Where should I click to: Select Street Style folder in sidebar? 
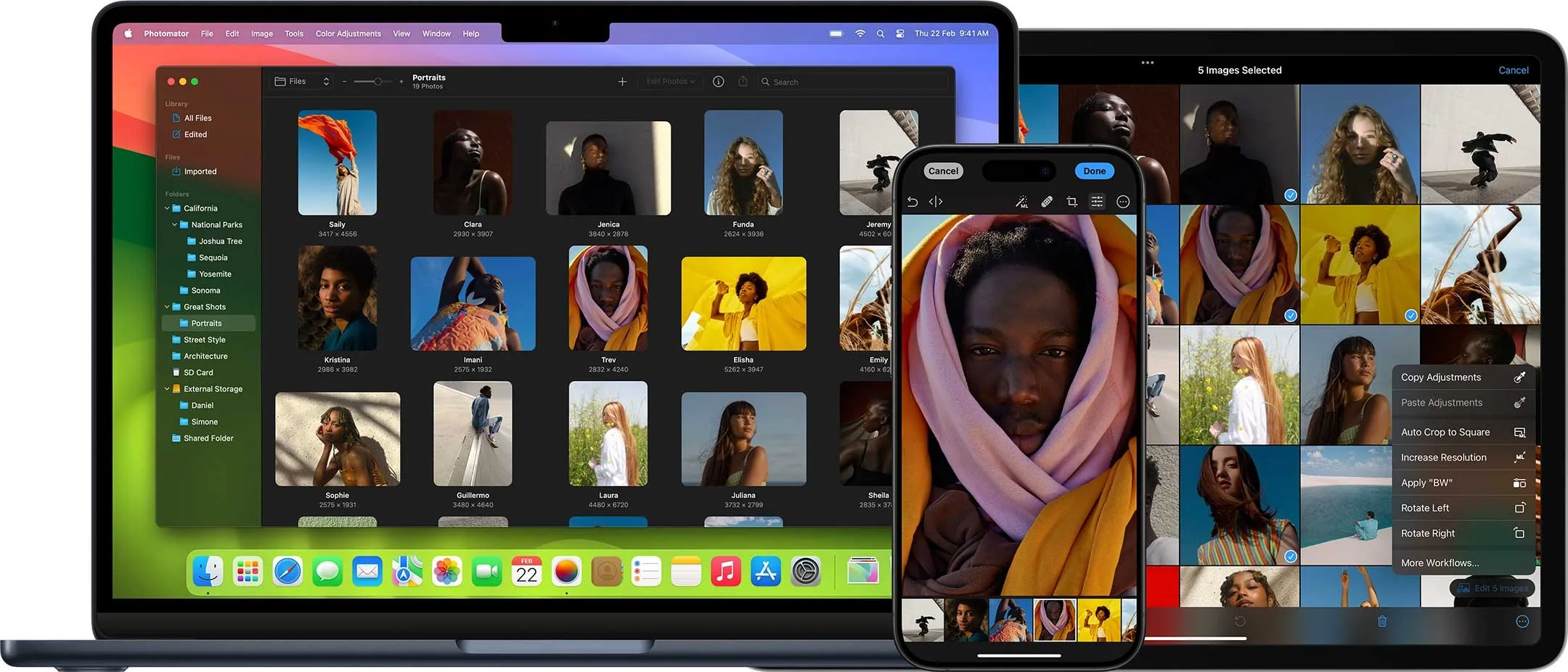[199, 340]
